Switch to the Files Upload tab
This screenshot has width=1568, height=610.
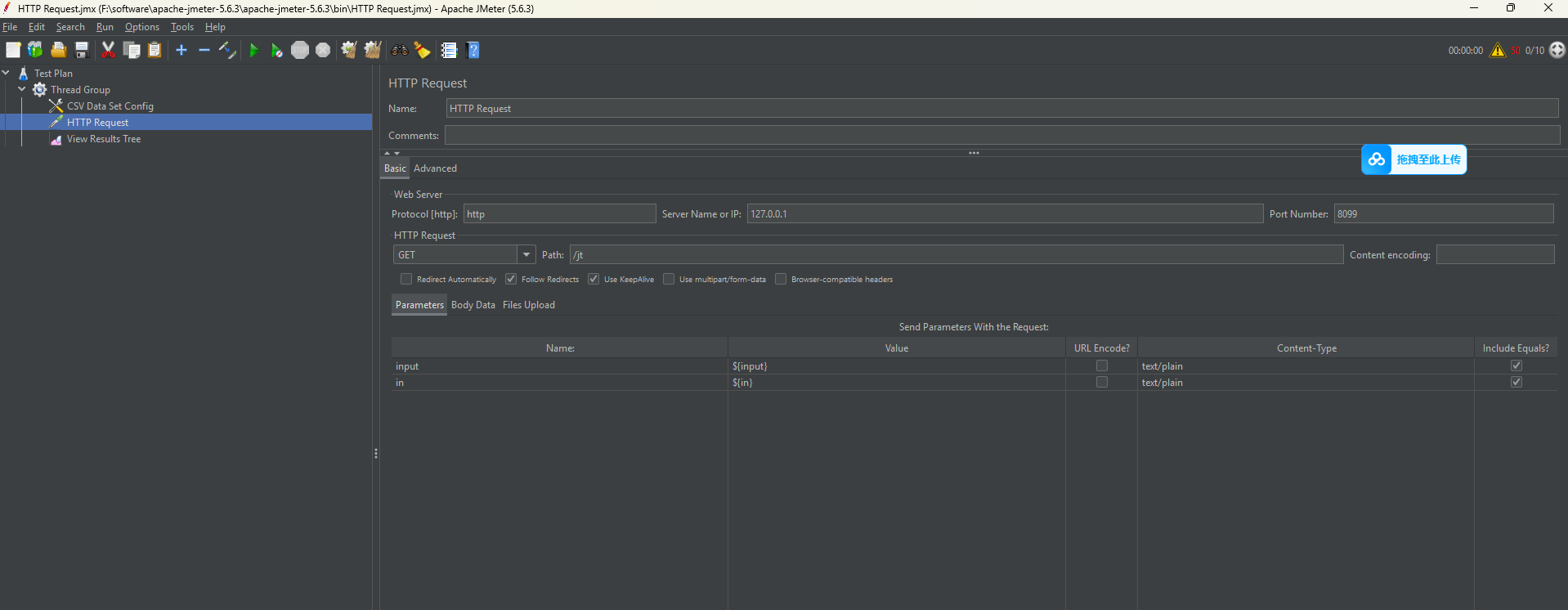(x=529, y=304)
